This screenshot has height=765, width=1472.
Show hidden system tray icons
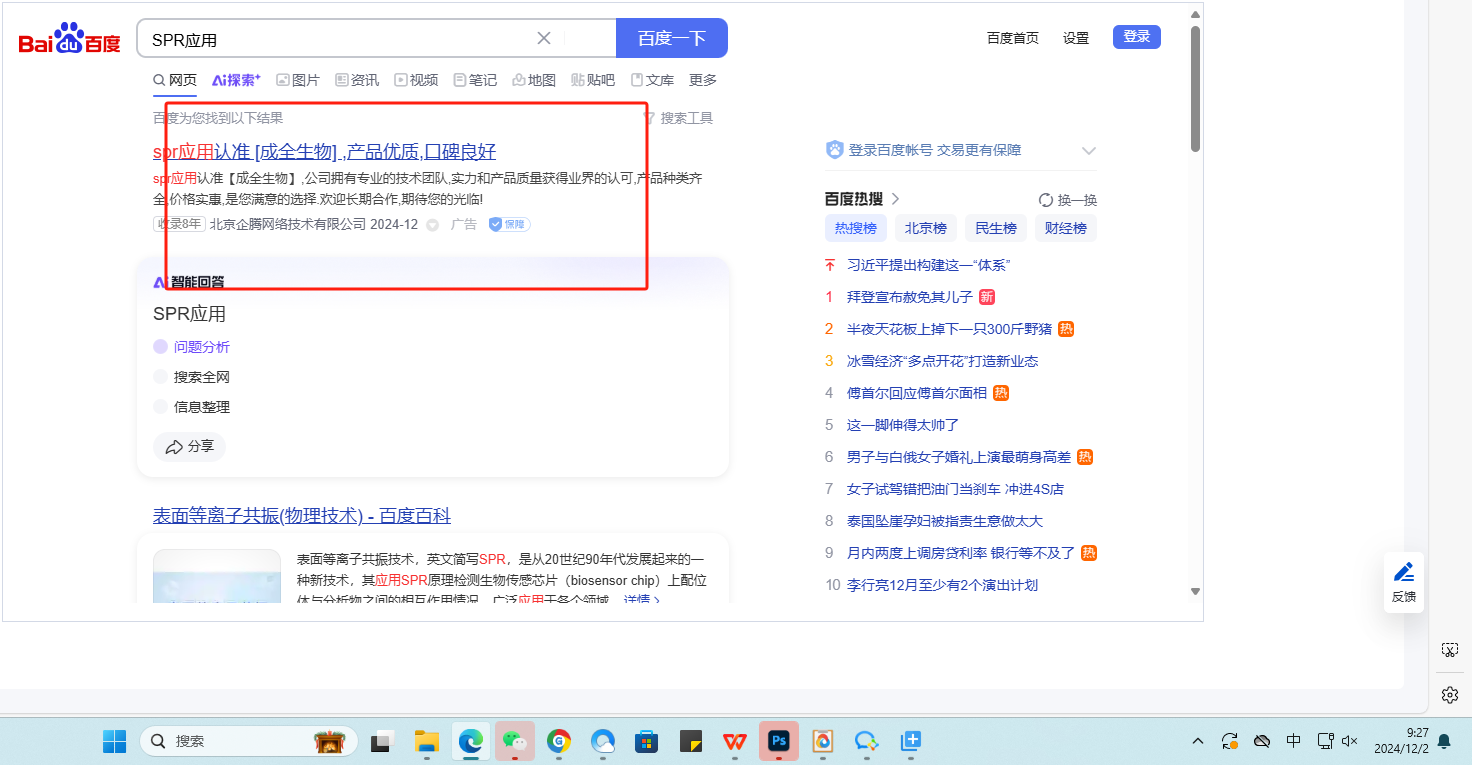(1197, 741)
